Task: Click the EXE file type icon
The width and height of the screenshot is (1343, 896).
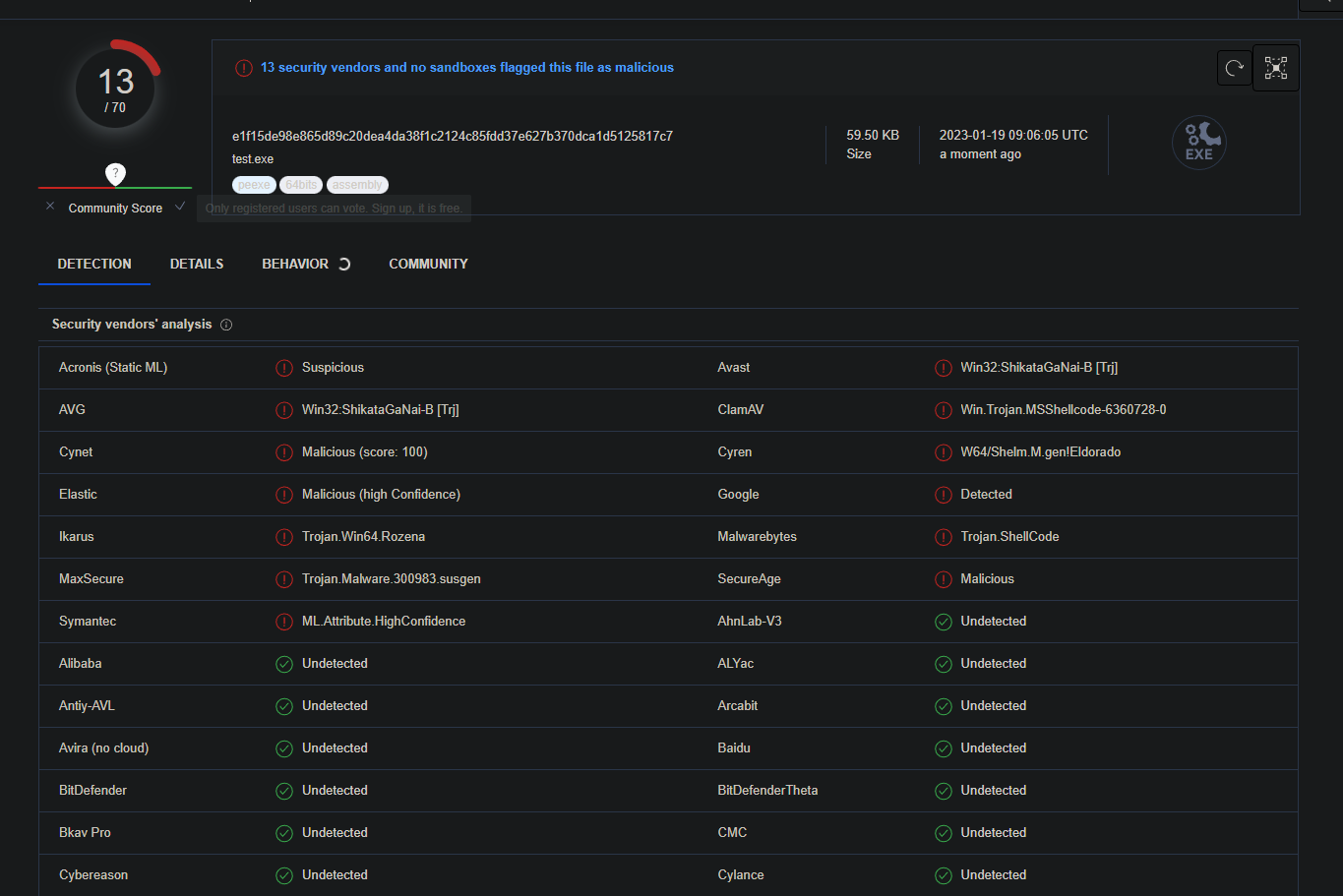Action: pyautogui.click(x=1198, y=144)
